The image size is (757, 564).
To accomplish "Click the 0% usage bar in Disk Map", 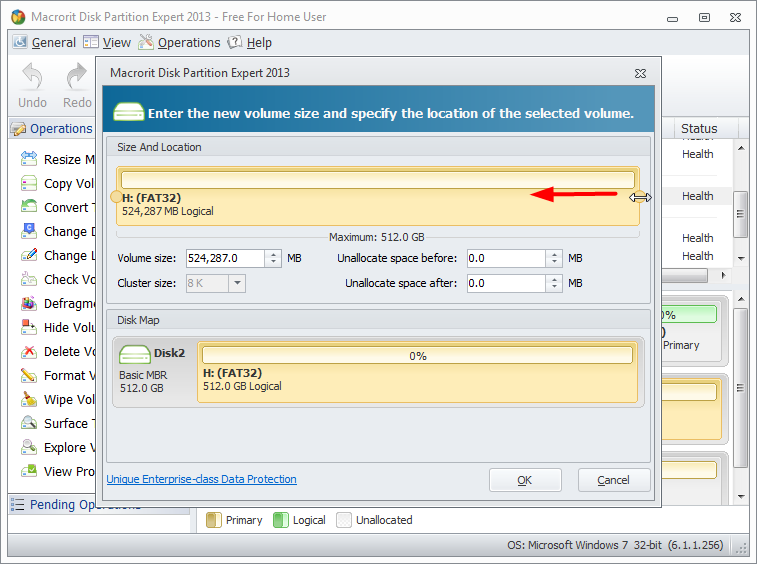I will coord(418,356).
